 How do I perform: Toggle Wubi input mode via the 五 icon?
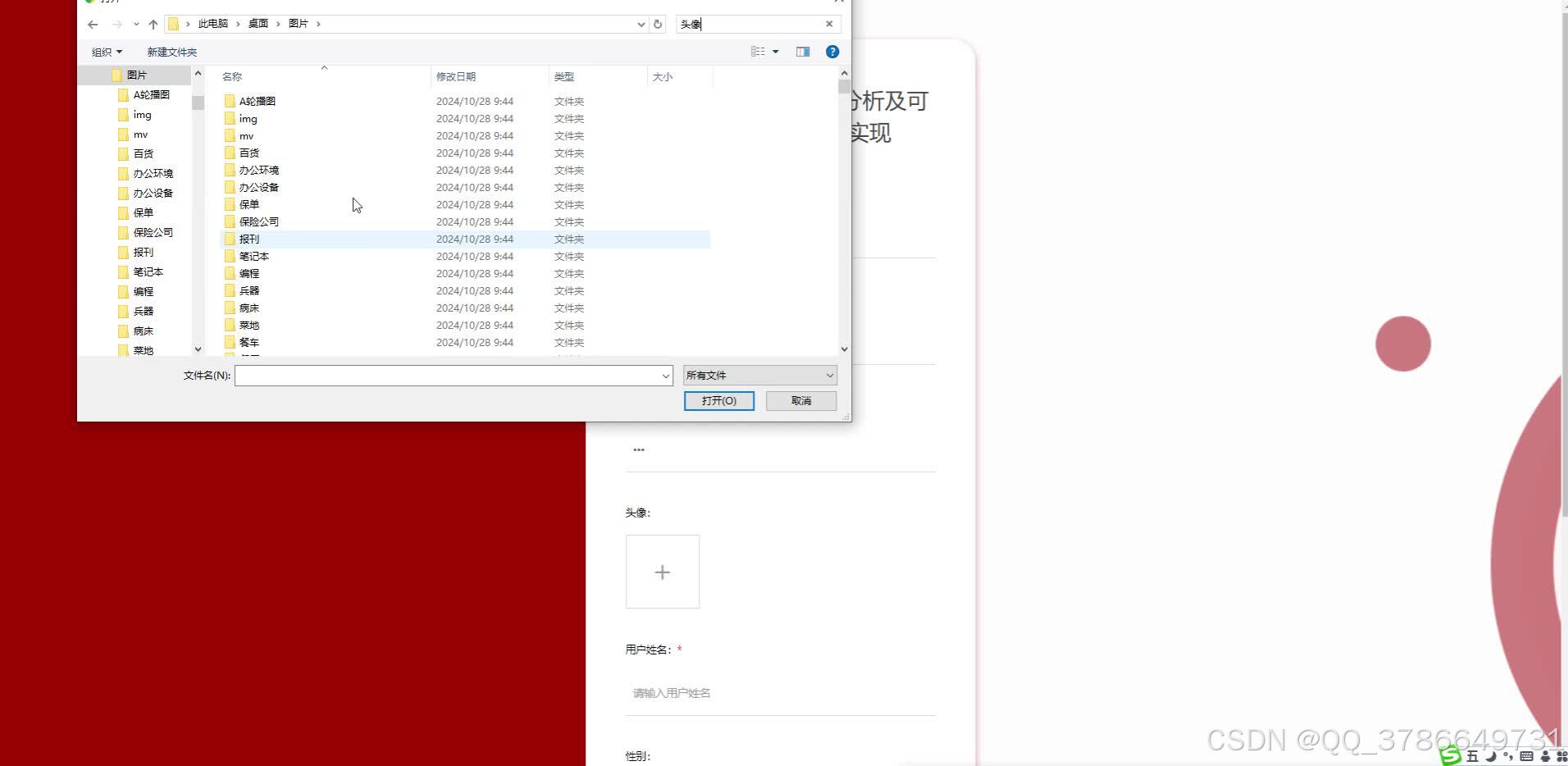coord(1471,756)
